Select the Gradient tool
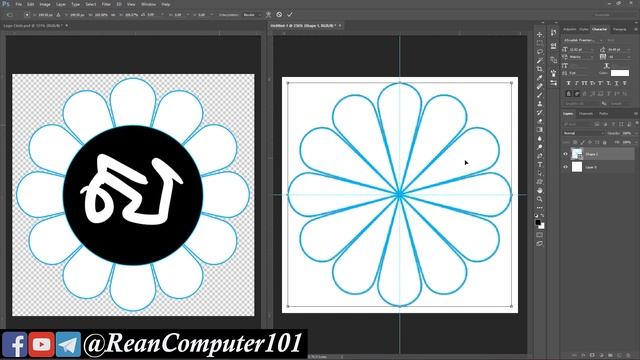640x360 pixels. point(540,130)
